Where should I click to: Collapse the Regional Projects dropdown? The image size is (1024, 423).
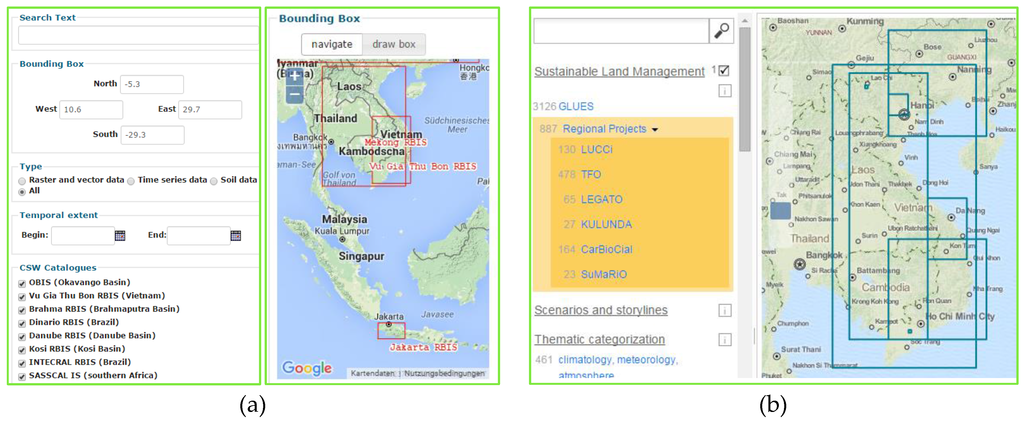click(655, 129)
